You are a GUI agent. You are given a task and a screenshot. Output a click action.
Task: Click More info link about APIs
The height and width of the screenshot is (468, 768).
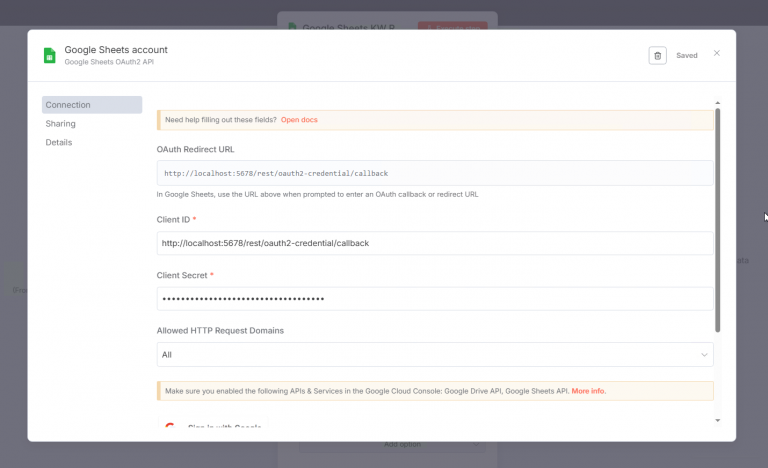(588, 391)
